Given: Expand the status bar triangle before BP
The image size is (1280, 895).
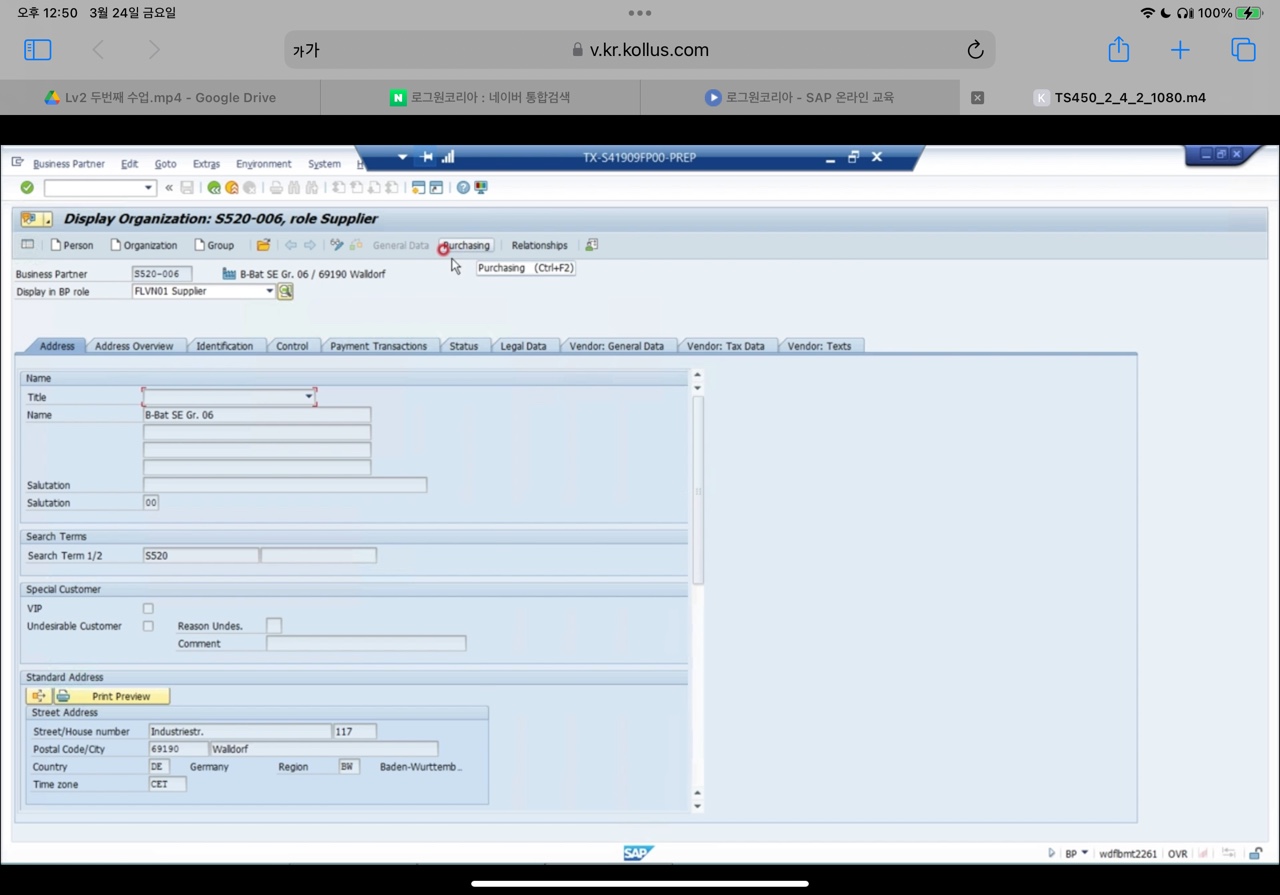Looking at the screenshot, I should [1051, 853].
